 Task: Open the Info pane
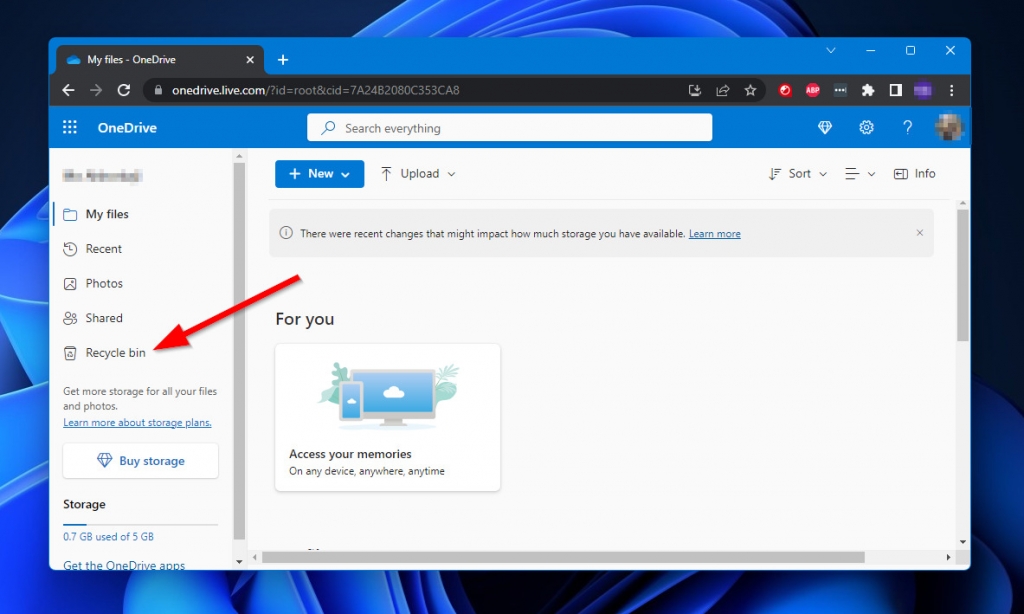914,173
